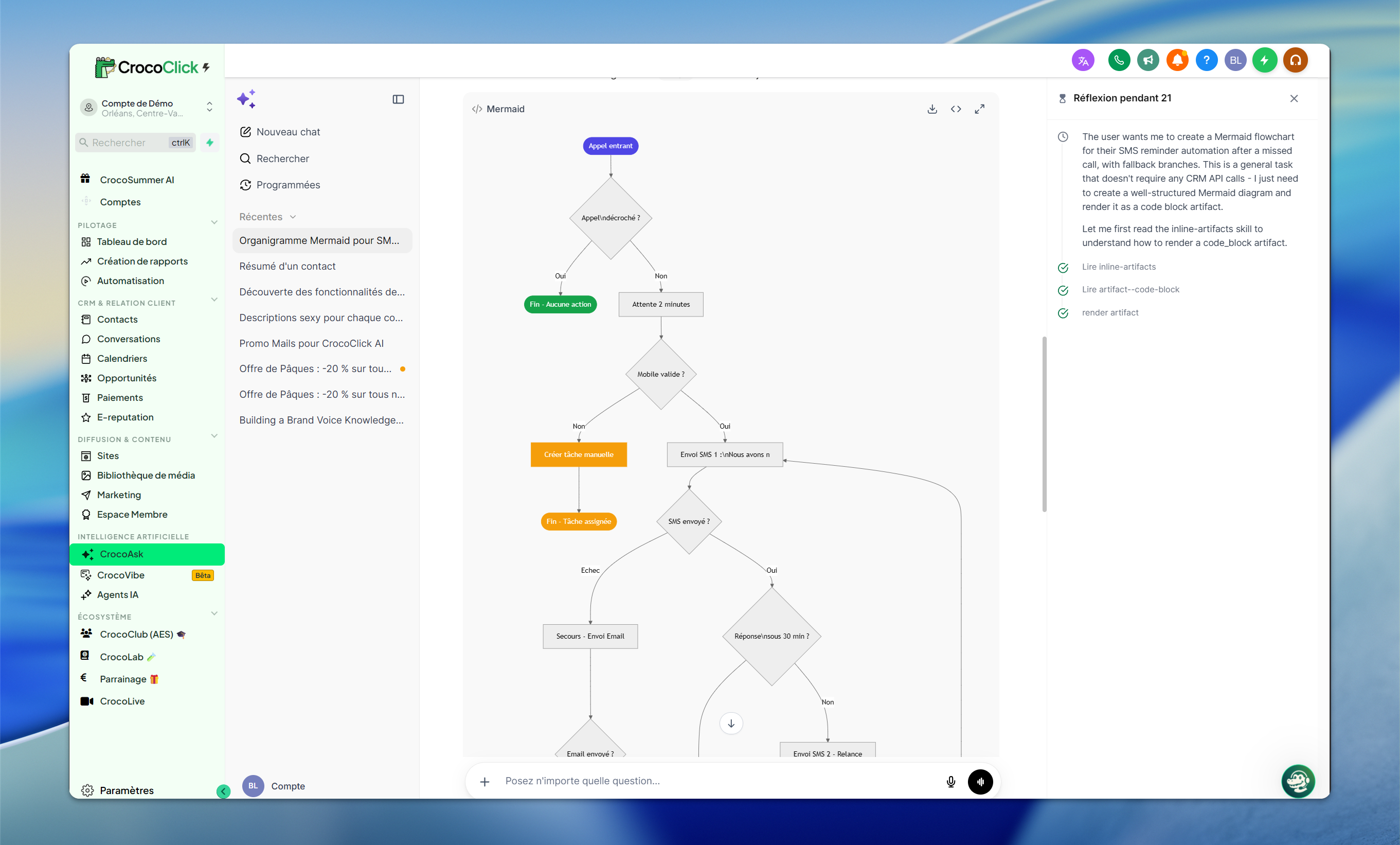Click the CrocoClick logo
The height and width of the screenshot is (845, 1400).
tap(152, 67)
